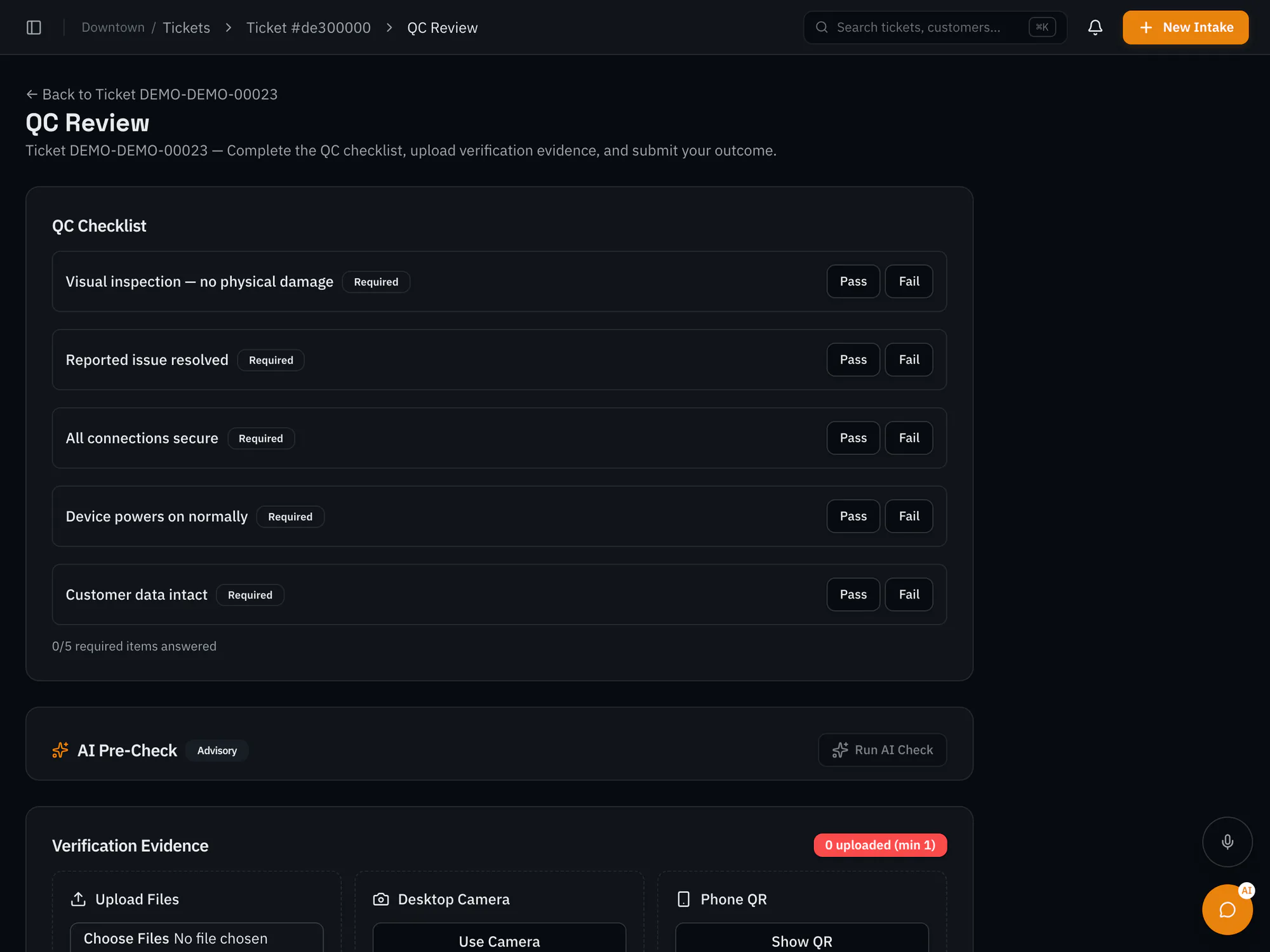Click the Phone QR phone icon
Image resolution: width=1270 pixels, height=952 pixels.
point(683,899)
